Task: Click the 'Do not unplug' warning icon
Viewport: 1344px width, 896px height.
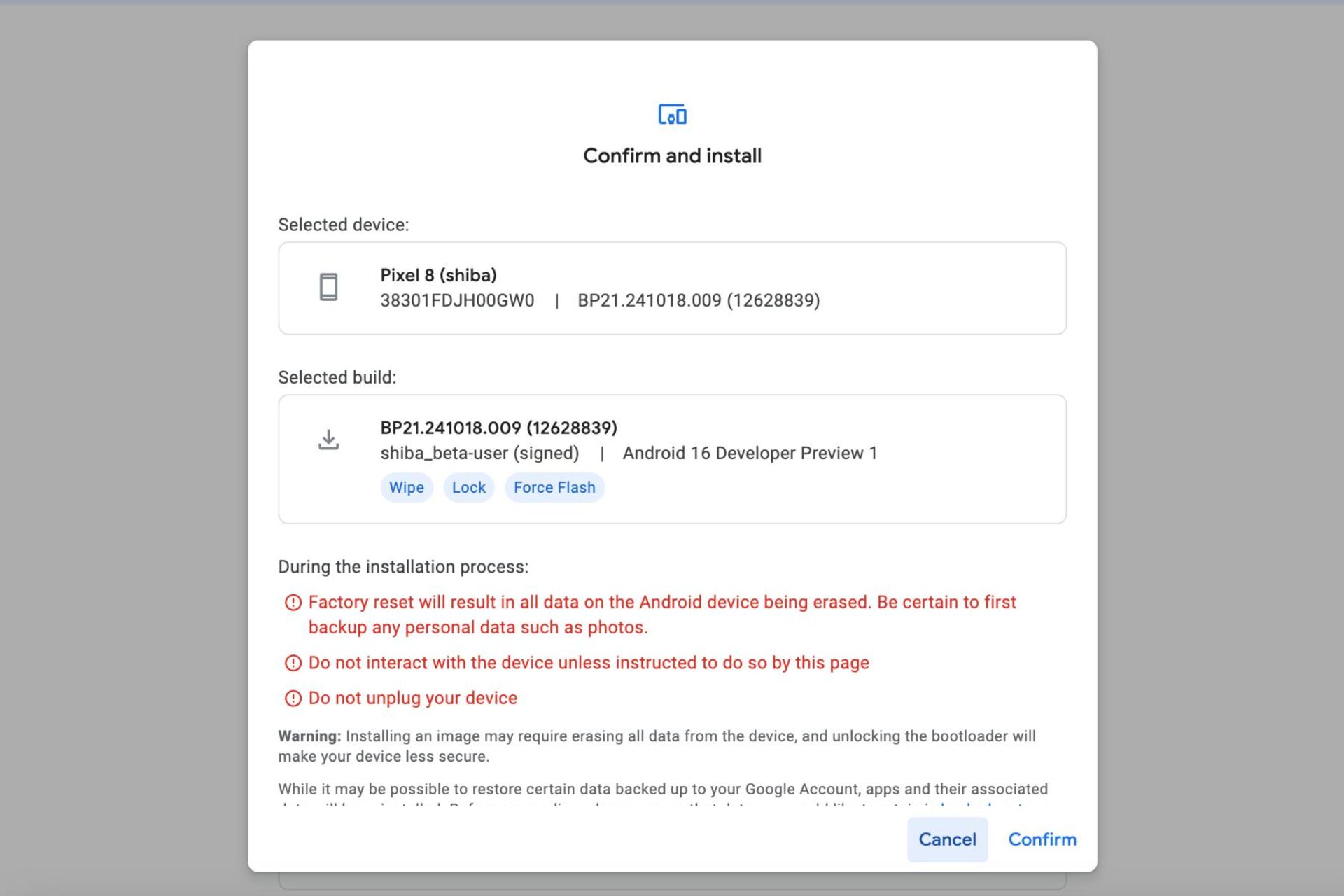Action: click(x=293, y=699)
